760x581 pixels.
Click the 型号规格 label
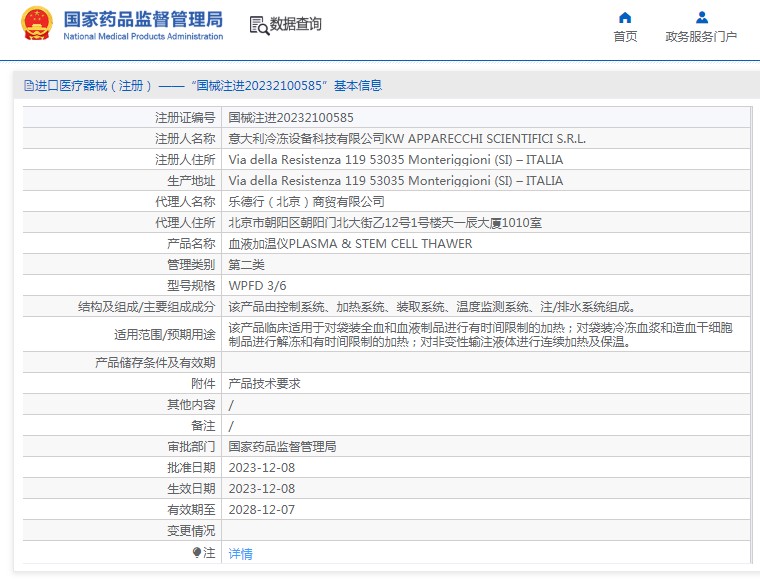[x=191, y=285]
